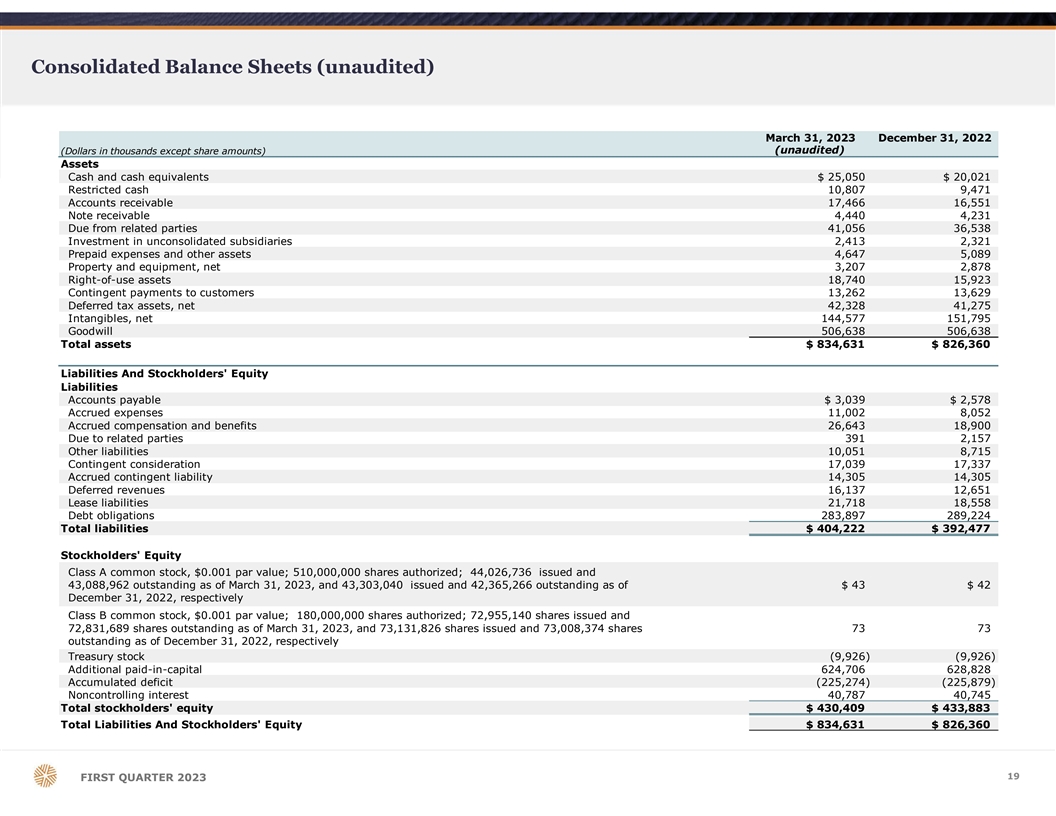This screenshot has width=1056, height=816.
Task: Click the slide title Consolidated Balance Sheets
Action: (232, 67)
